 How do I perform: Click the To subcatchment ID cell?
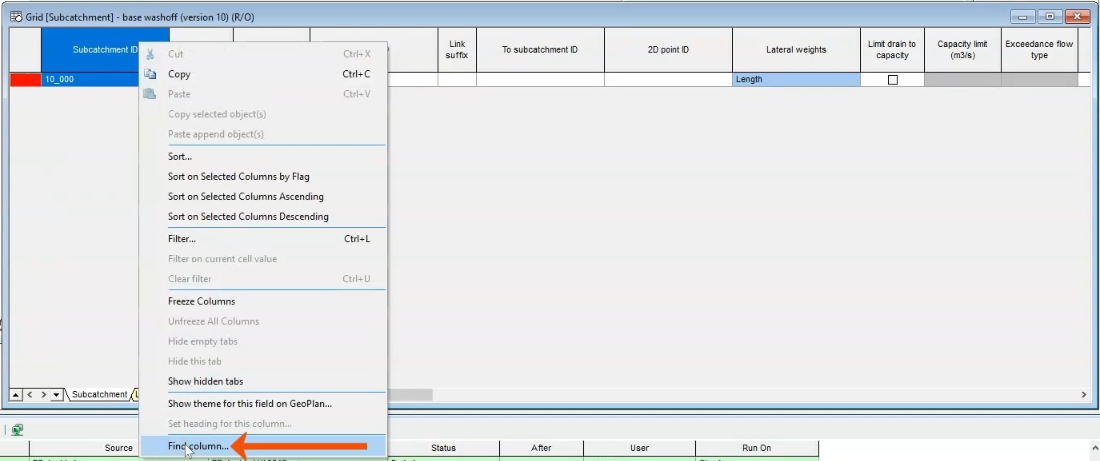(x=540, y=79)
